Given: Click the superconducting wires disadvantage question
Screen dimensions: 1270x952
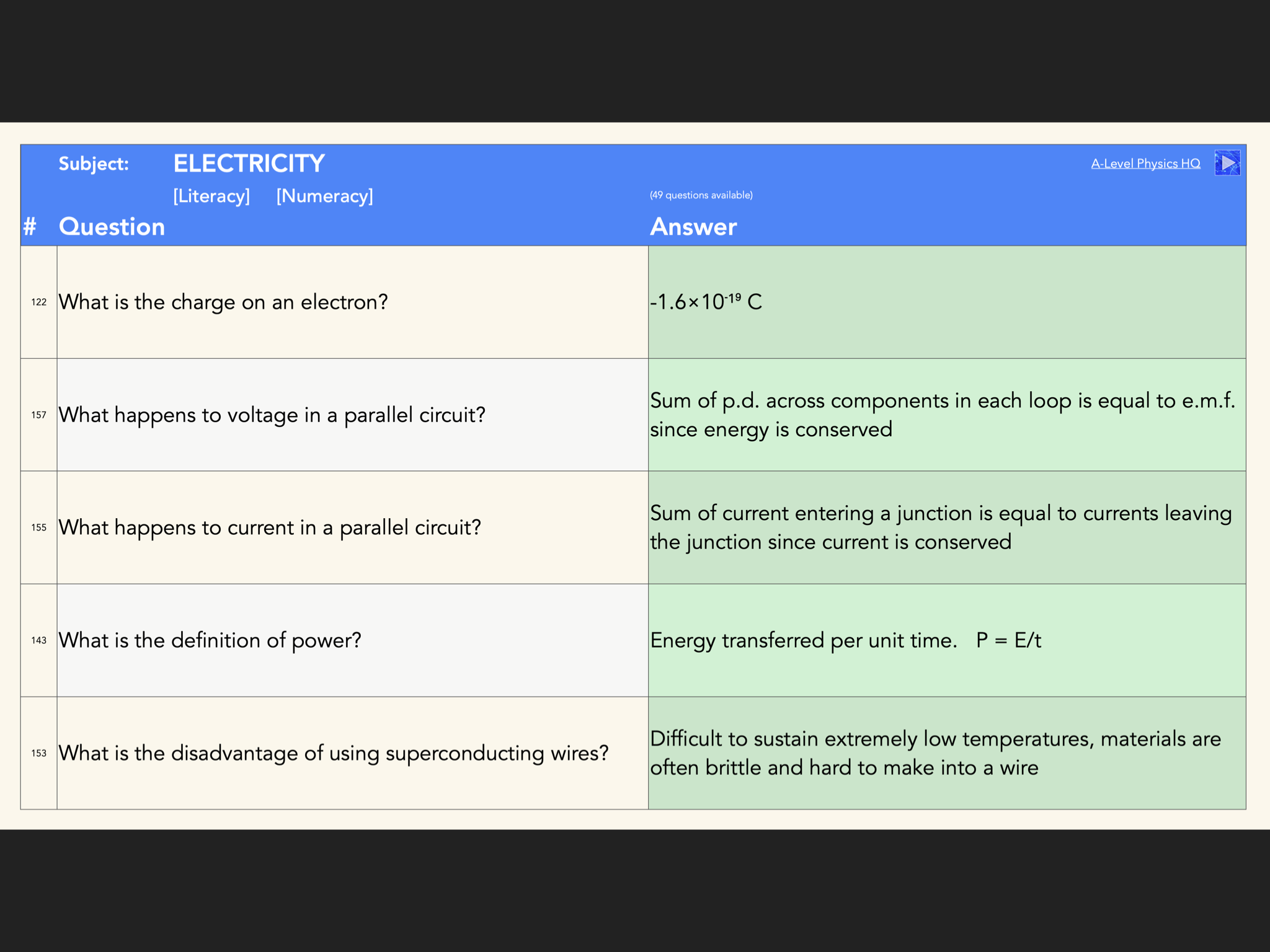Looking at the screenshot, I should (333, 753).
